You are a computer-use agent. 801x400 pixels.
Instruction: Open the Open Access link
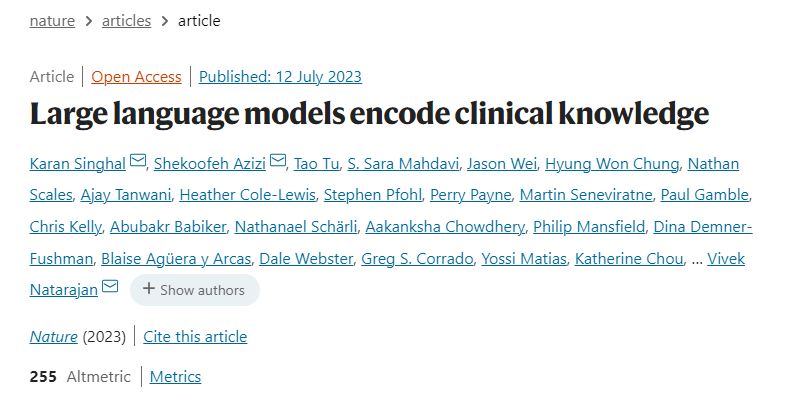click(x=136, y=76)
